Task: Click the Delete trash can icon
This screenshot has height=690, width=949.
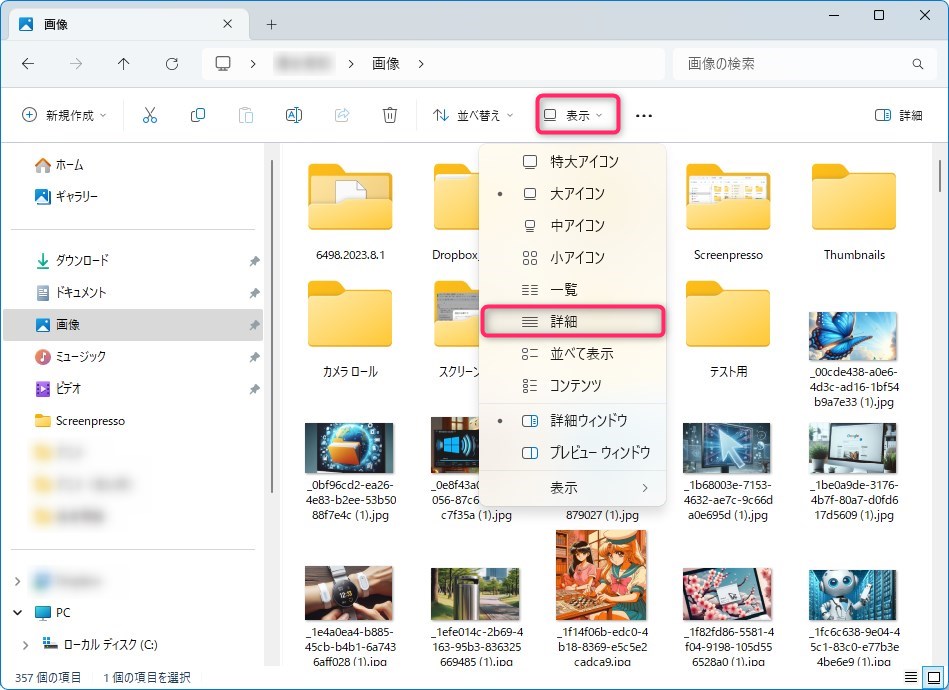Action: click(390, 115)
